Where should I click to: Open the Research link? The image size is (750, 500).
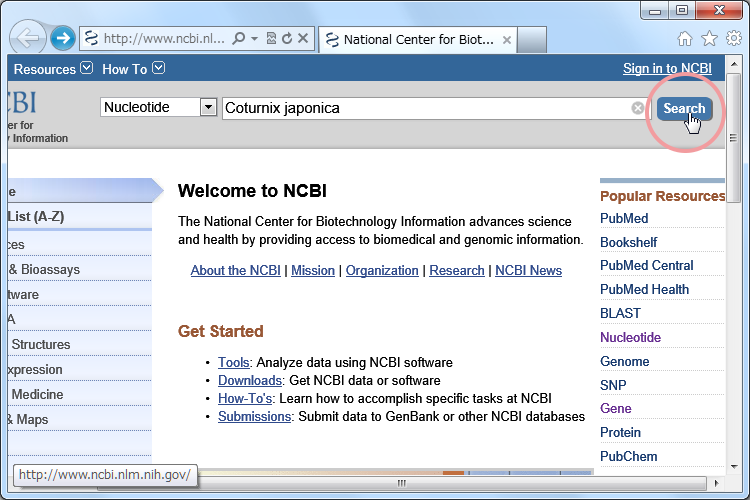tap(457, 270)
